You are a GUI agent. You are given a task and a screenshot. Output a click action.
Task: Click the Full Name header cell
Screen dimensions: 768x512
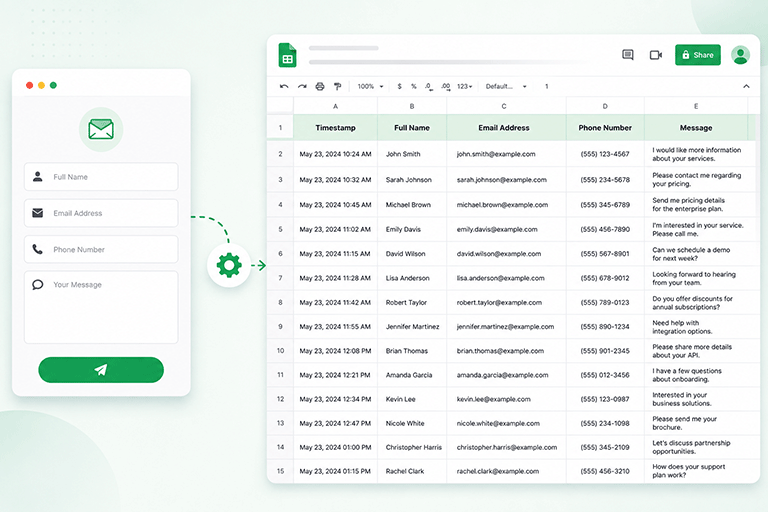412,127
